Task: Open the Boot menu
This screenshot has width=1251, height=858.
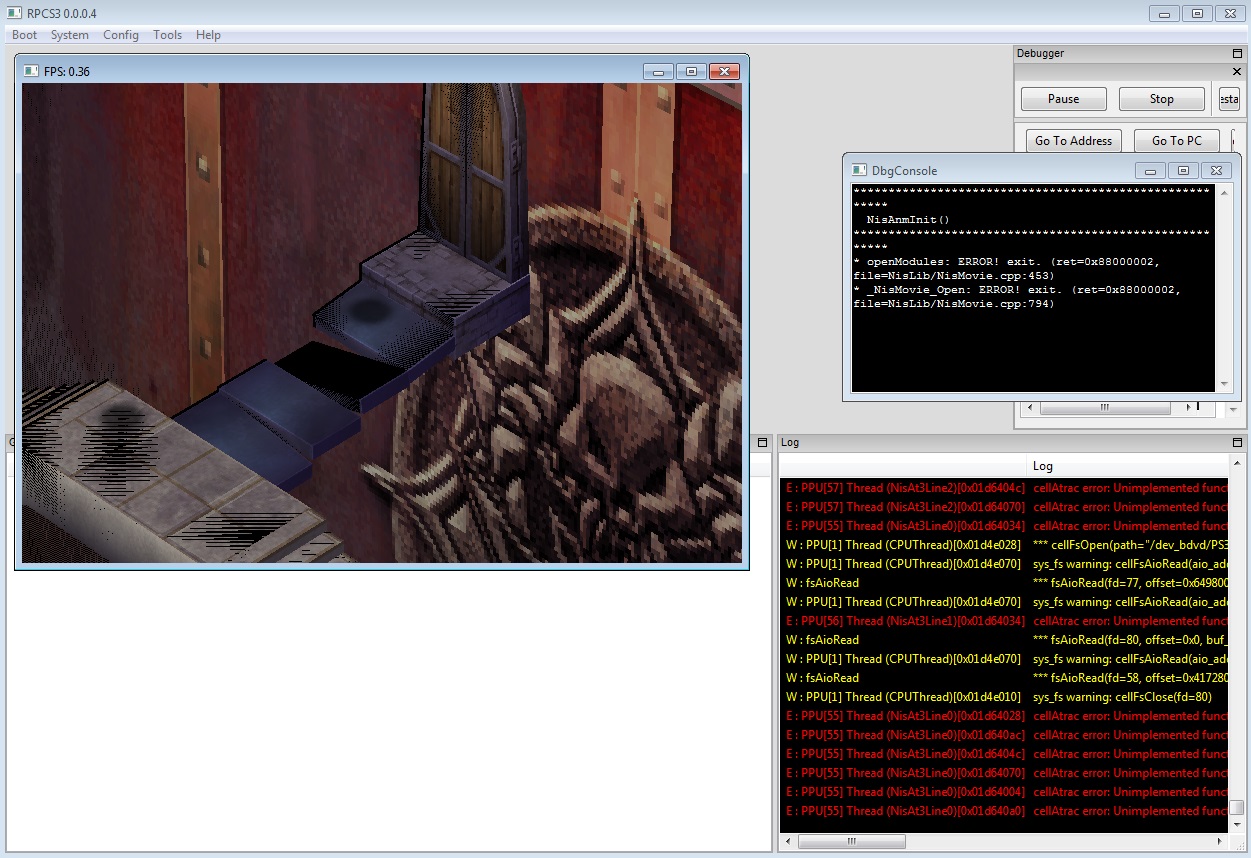Action: point(24,35)
